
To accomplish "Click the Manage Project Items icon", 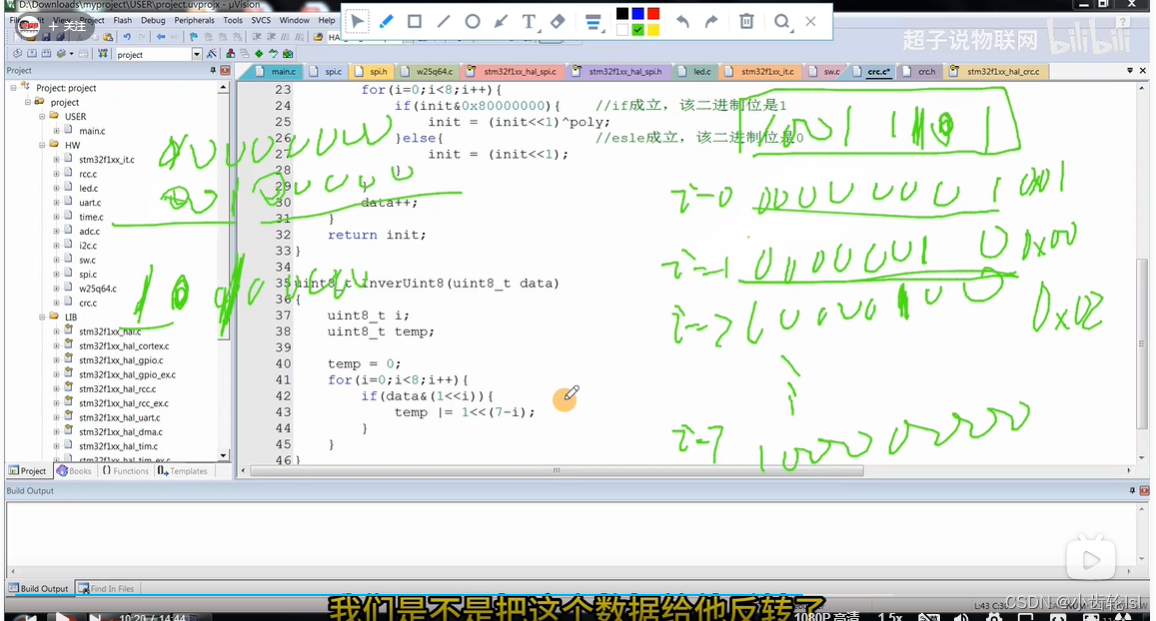I will click(x=231, y=54).
